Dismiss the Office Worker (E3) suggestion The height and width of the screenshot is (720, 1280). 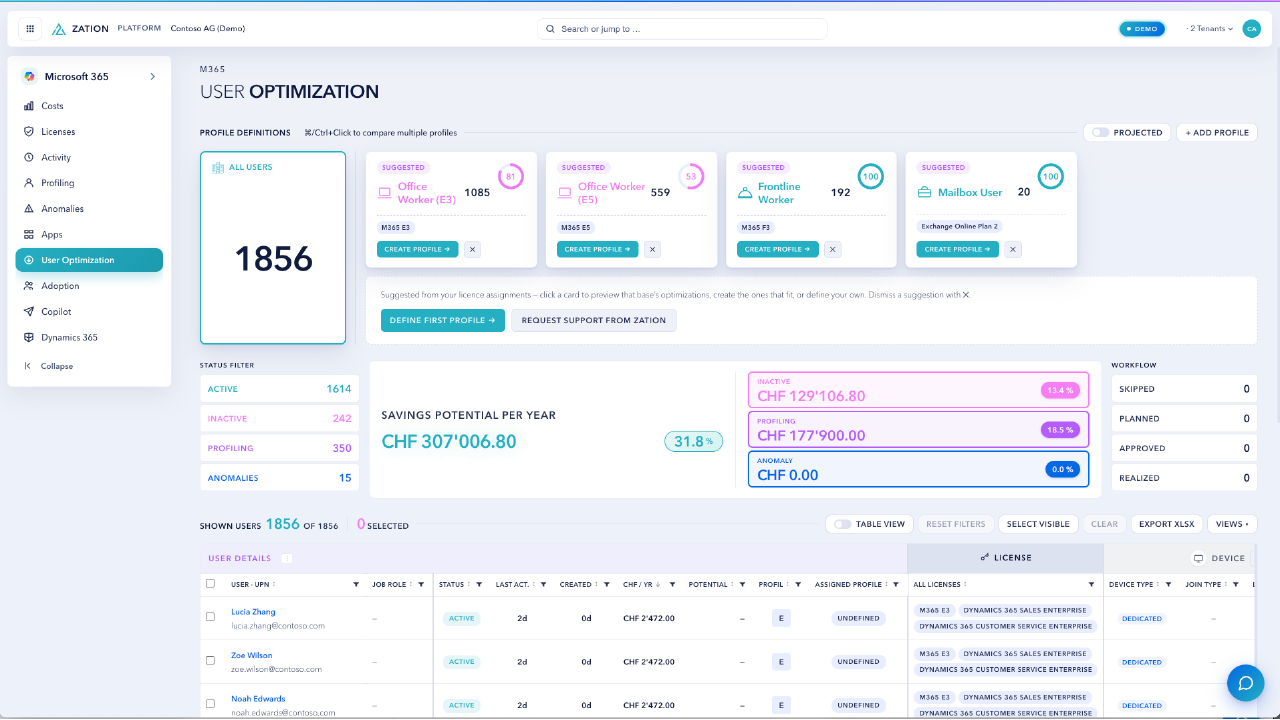pyautogui.click(x=472, y=249)
